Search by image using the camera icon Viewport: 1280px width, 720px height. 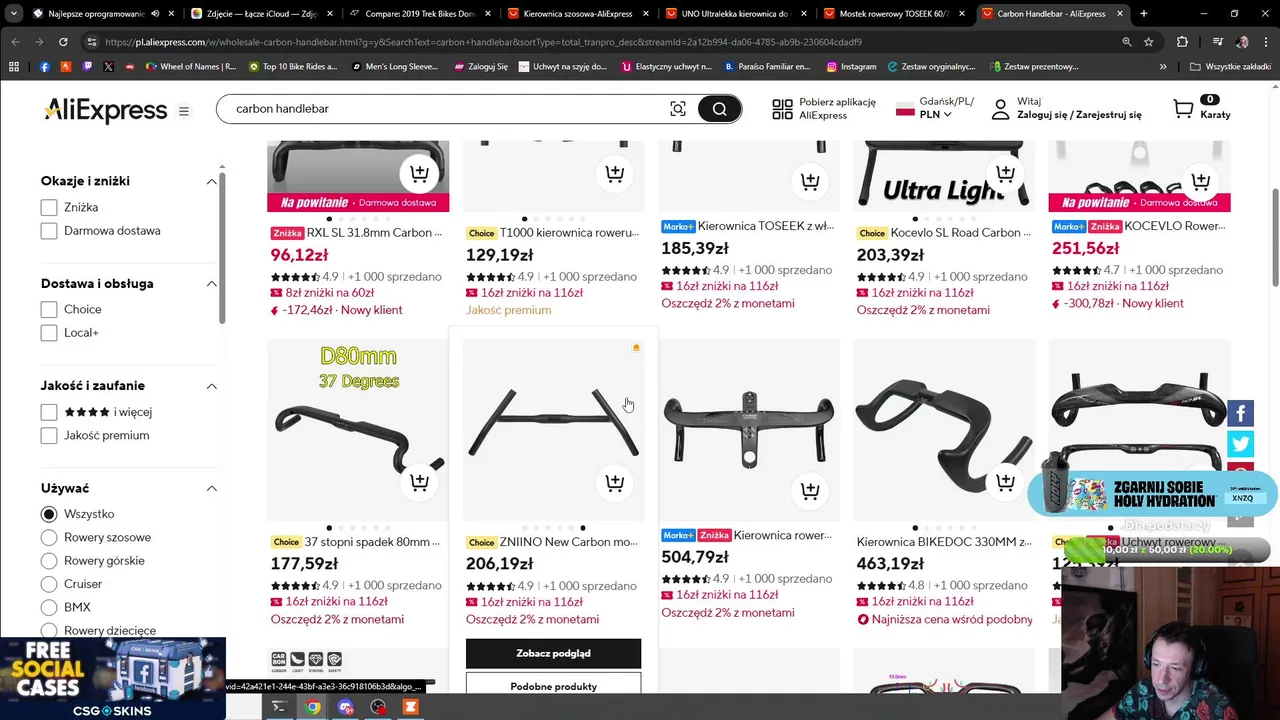coord(678,109)
